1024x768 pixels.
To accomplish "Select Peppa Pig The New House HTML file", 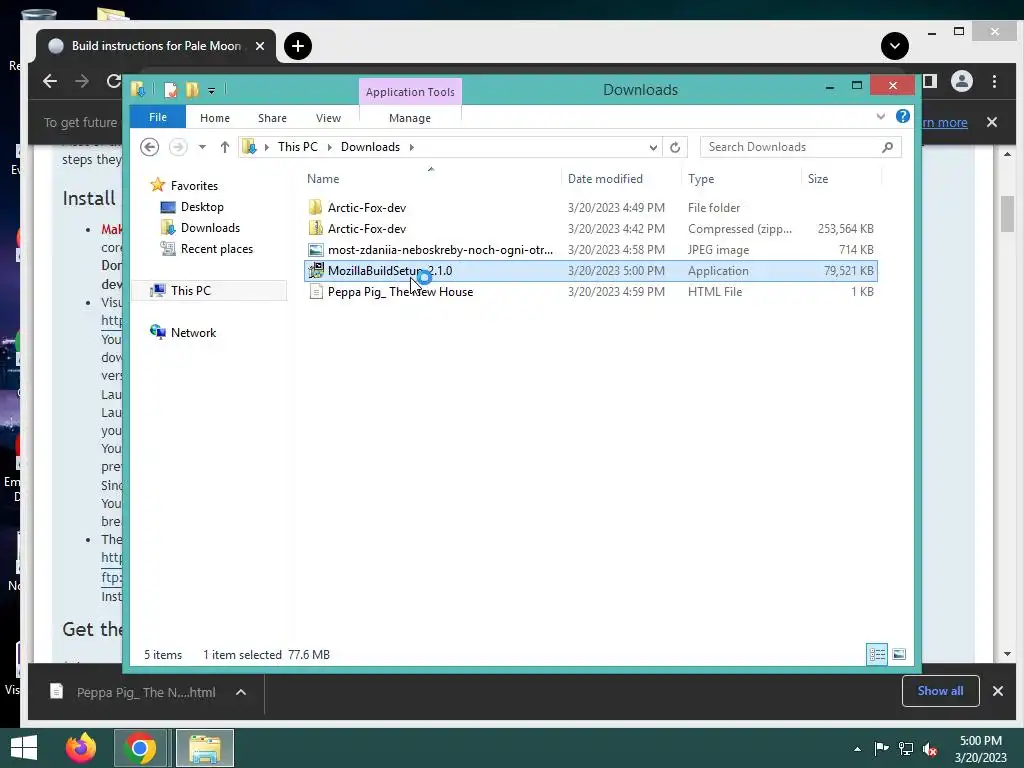I will [590, 292].
